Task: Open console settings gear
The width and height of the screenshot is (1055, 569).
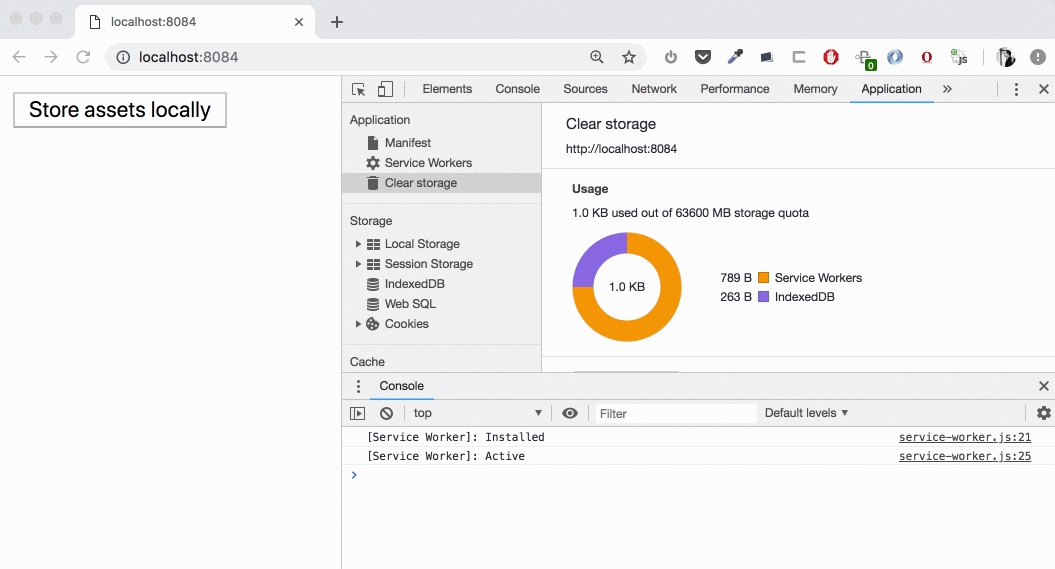Action: tap(1044, 413)
